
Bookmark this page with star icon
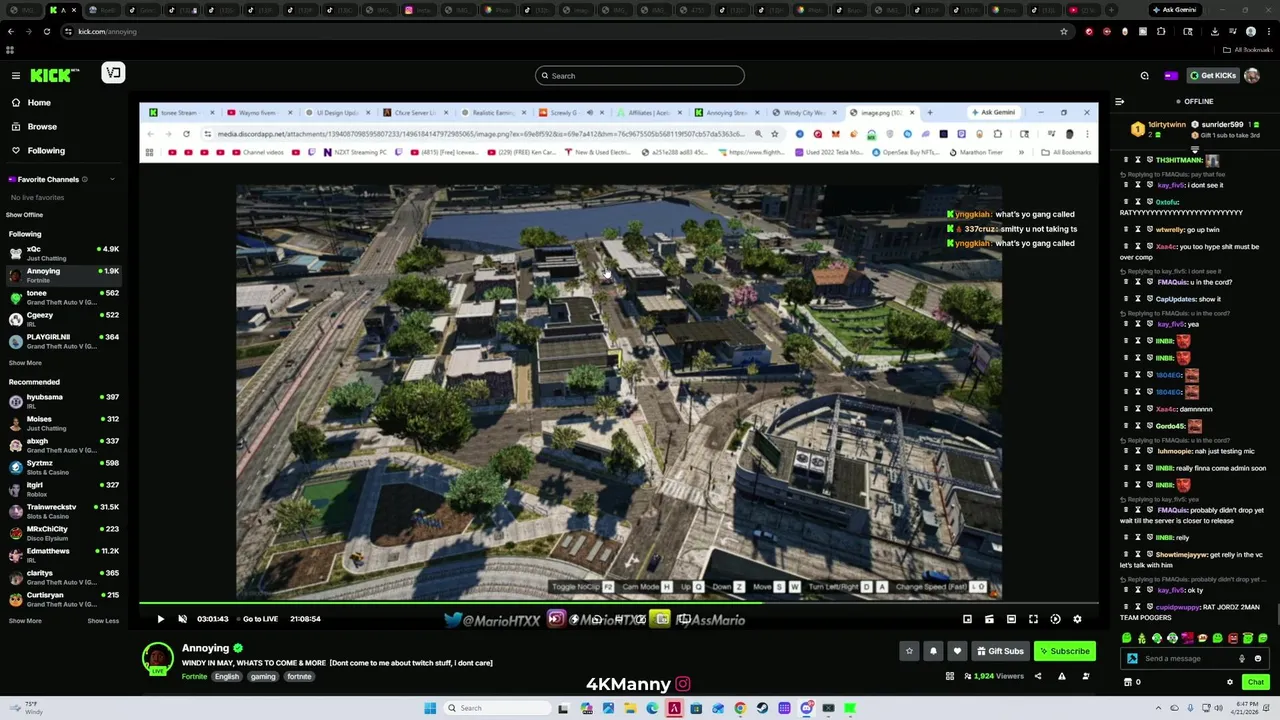pyautogui.click(x=1063, y=31)
